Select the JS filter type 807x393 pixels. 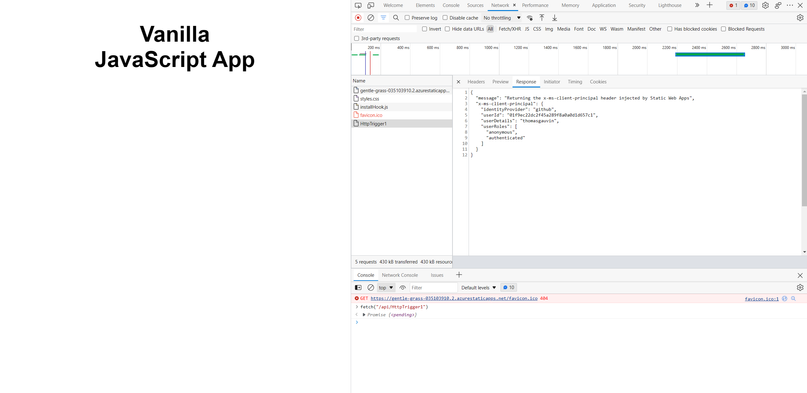(527, 29)
